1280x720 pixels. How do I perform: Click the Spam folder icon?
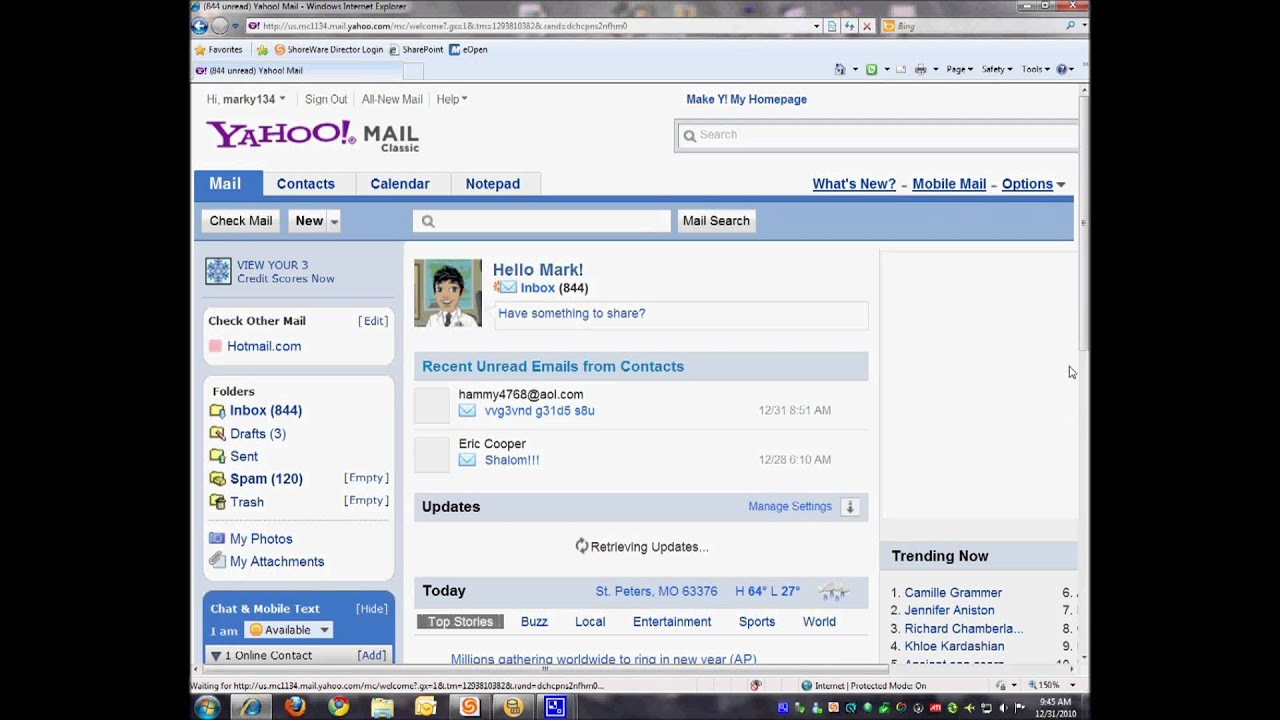tap(217, 479)
